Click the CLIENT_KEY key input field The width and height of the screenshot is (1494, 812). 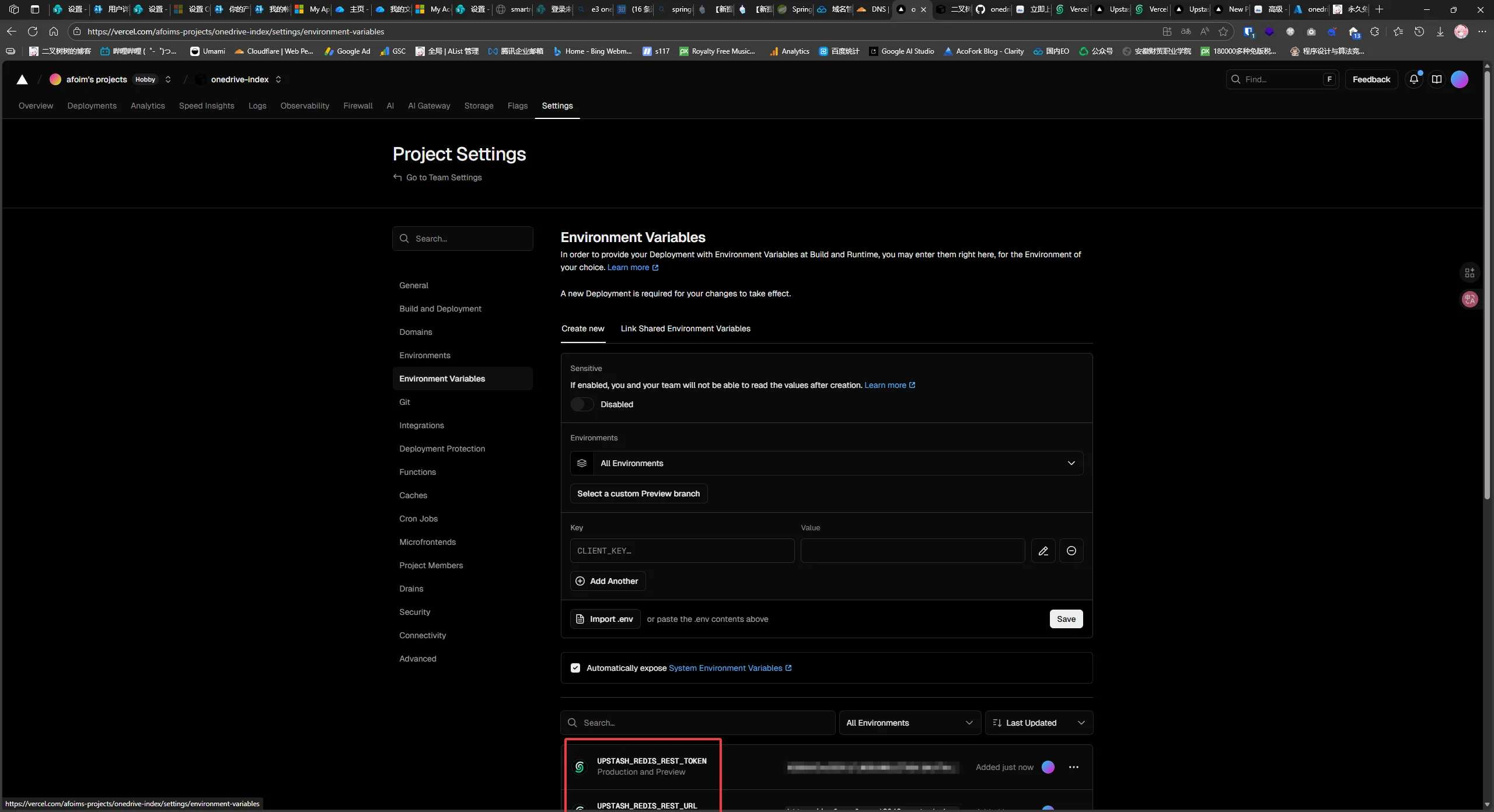point(682,551)
